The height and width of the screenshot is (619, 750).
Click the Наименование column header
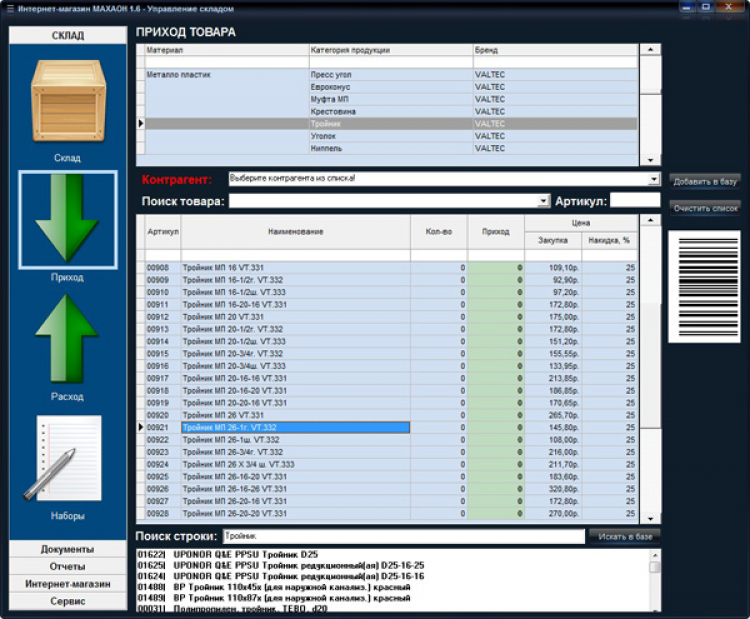tap(296, 232)
